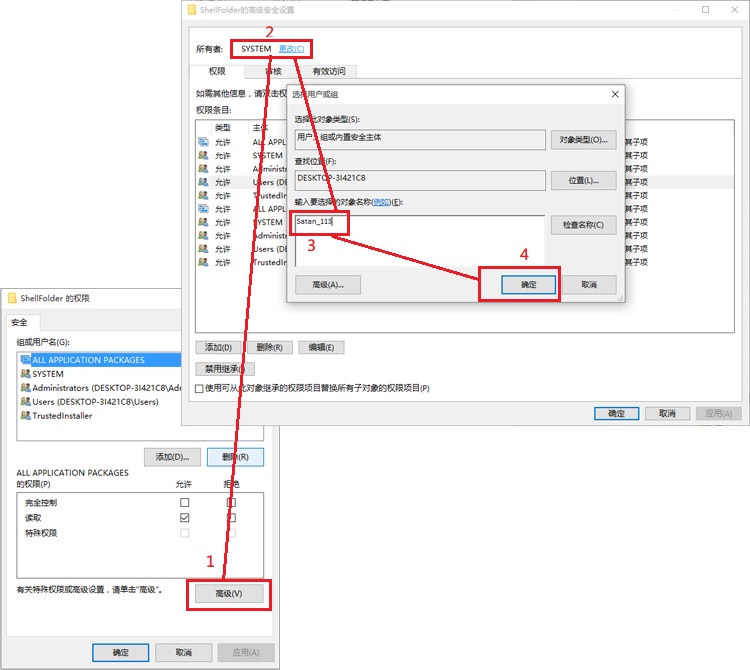Select the Administrators group icon entry
The height and width of the screenshot is (670, 750).
click(24, 388)
